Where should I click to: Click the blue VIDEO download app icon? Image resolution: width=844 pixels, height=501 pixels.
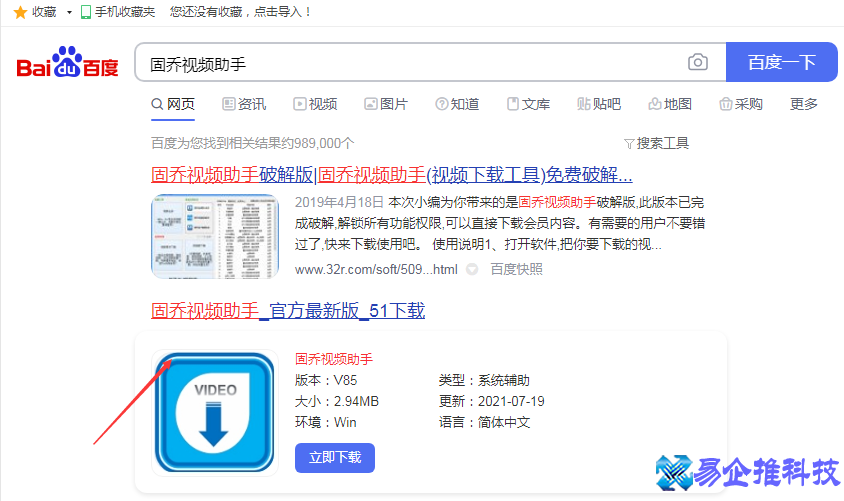[x=215, y=413]
